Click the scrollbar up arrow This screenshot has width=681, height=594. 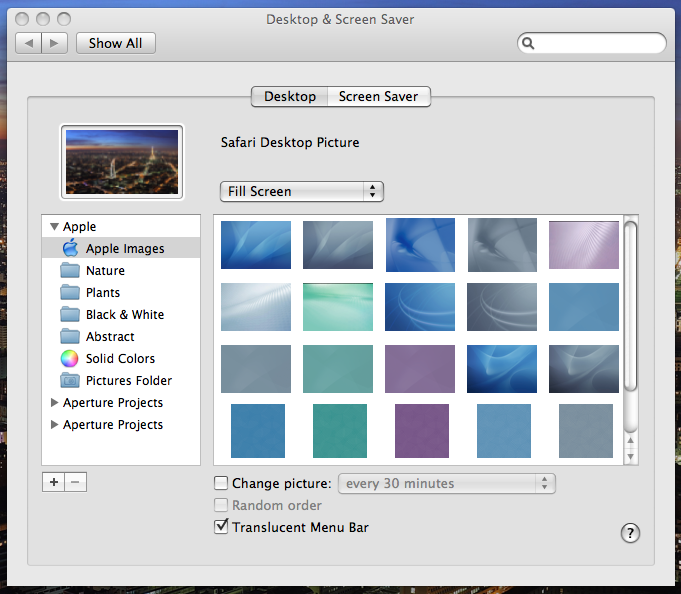click(x=631, y=441)
